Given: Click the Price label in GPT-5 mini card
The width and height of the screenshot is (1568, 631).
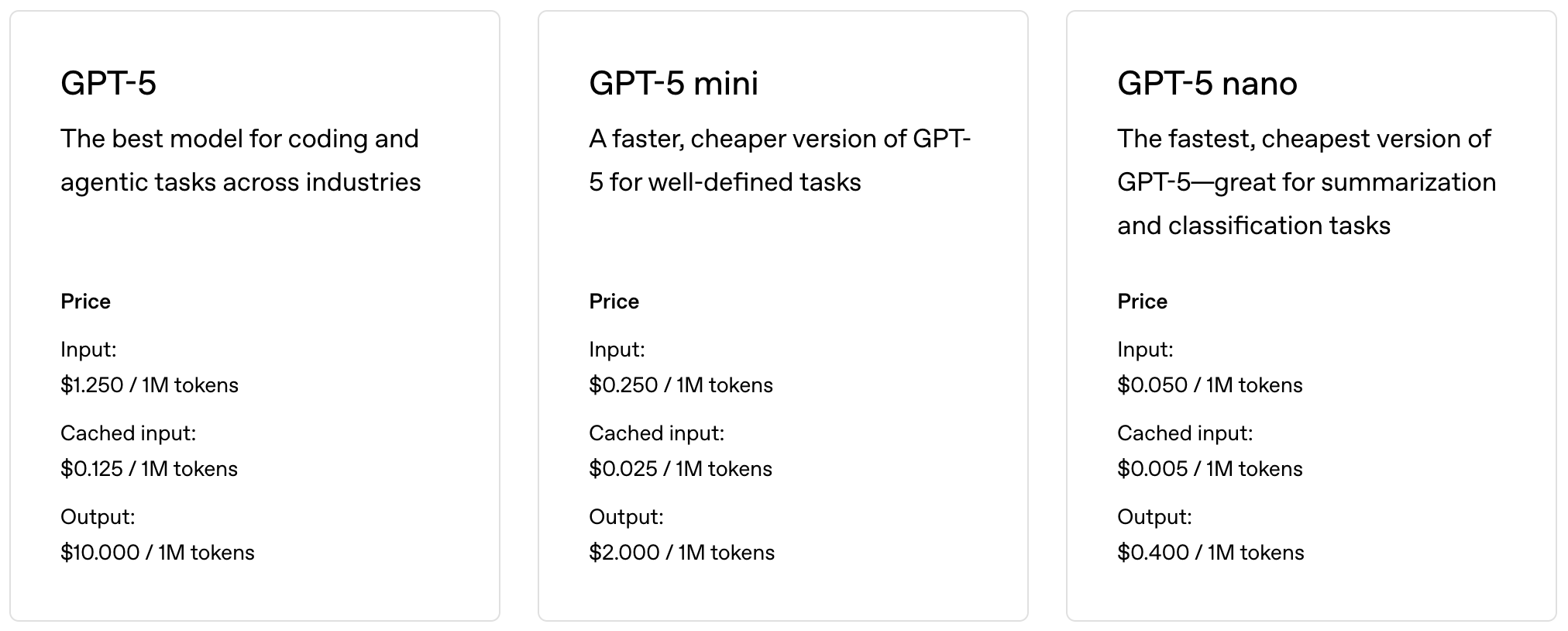Looking at the screenshot, I should (614, 302).
